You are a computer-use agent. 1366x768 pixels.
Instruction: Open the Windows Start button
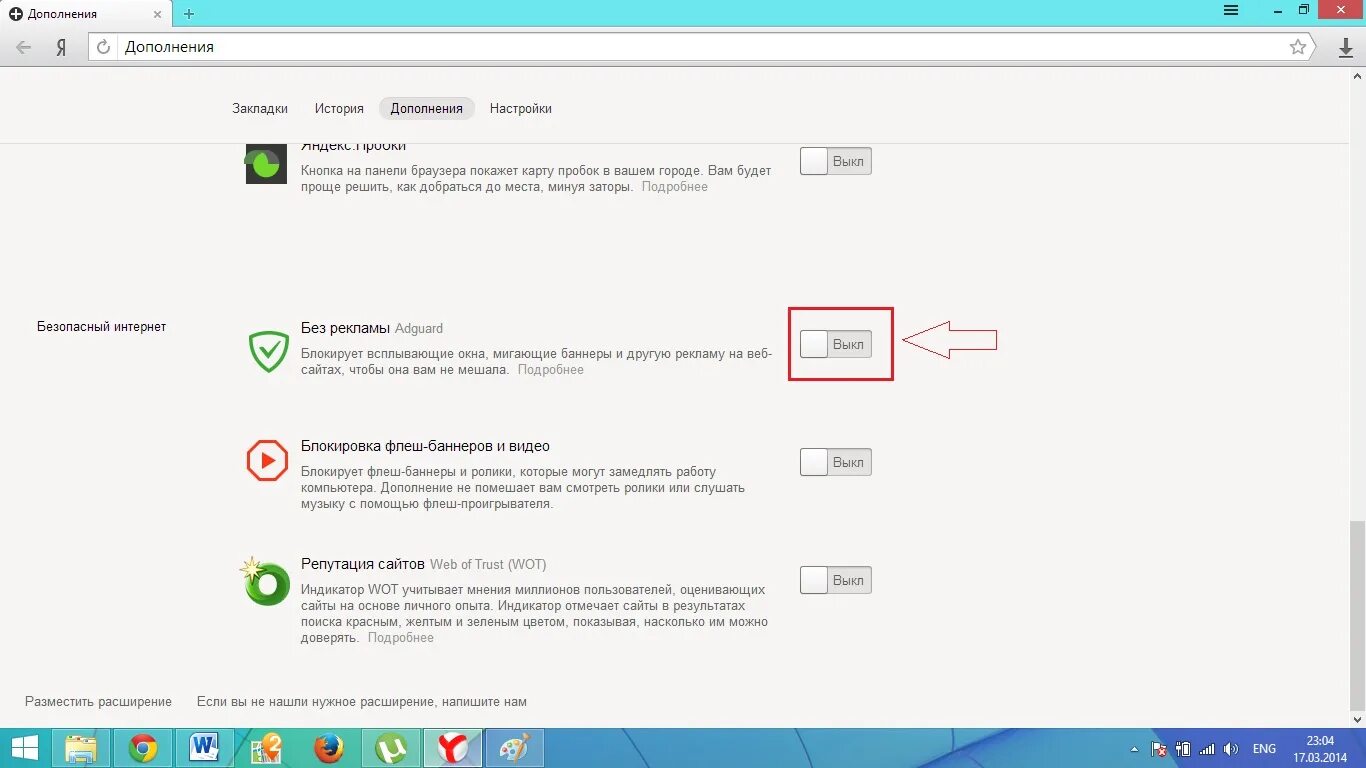pyautogui.click(x=25, y=748)
